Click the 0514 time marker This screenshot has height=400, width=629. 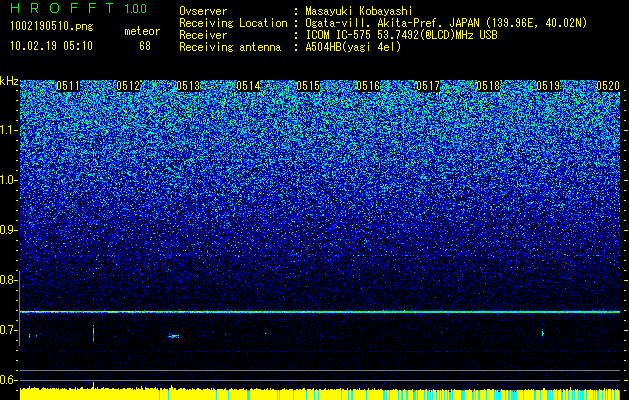(x=248, y=86)
